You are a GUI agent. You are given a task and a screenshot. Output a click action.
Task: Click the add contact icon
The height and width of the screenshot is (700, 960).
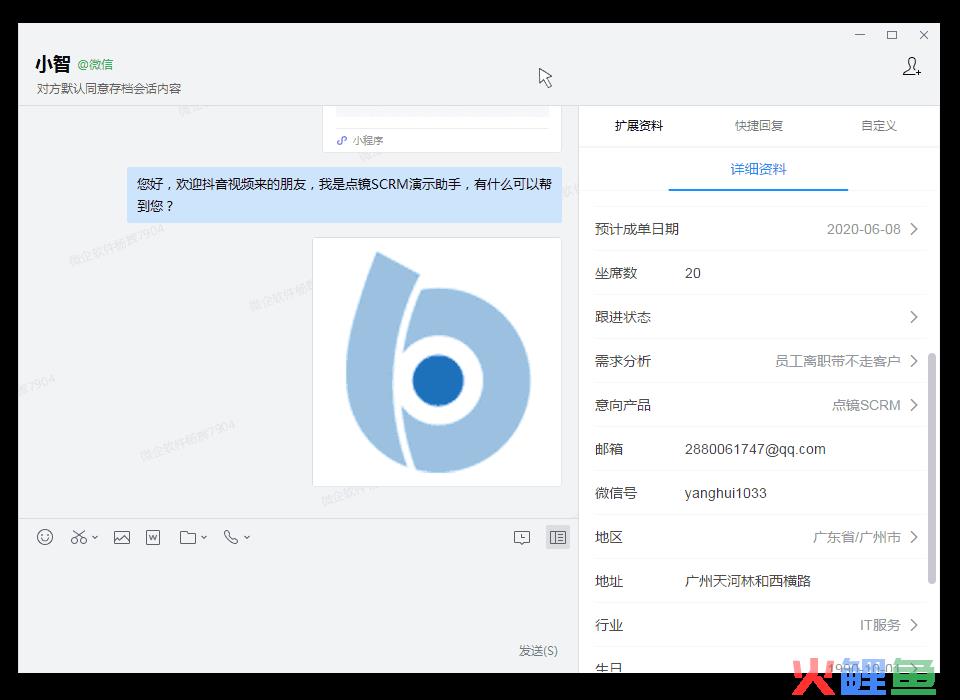[912, 66]
